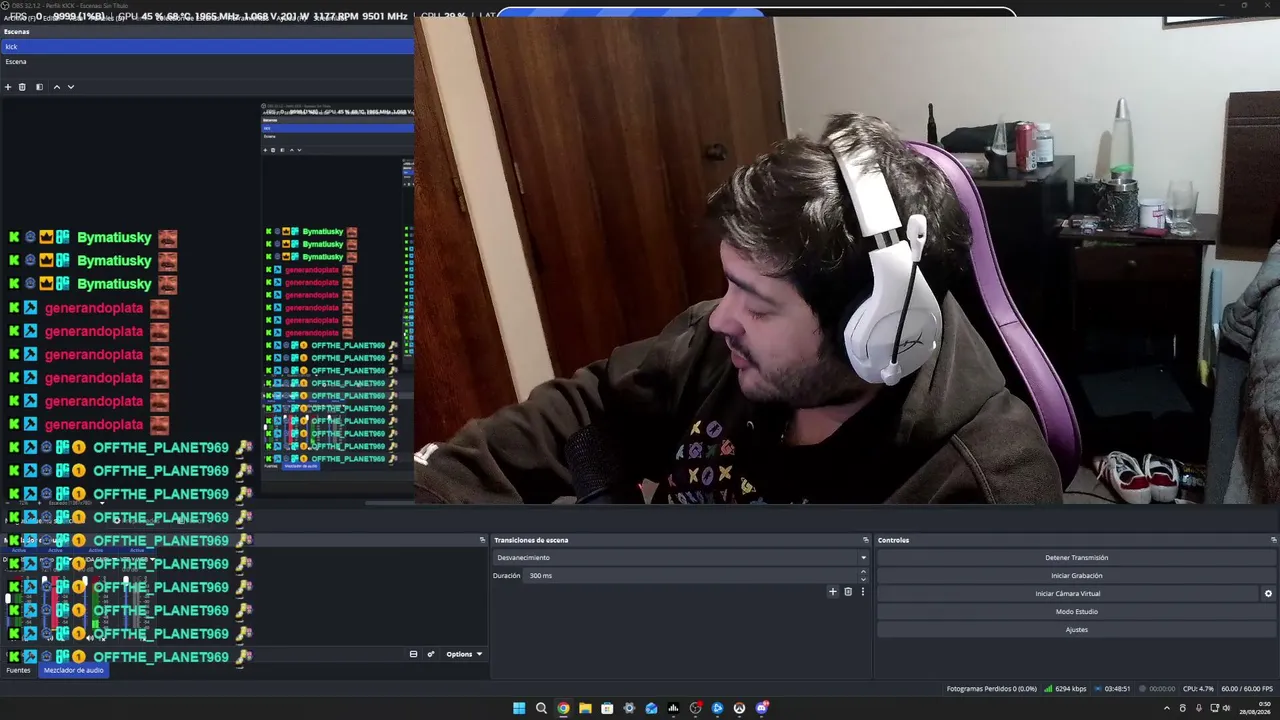
Task: Open volume control in system tray
Action: (x=1227, y=708)
